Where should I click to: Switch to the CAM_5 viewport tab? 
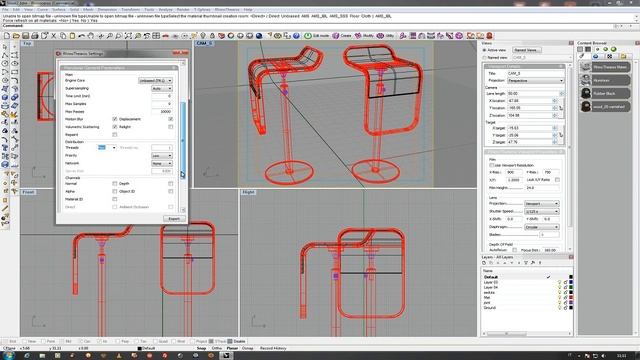(204, 43)
